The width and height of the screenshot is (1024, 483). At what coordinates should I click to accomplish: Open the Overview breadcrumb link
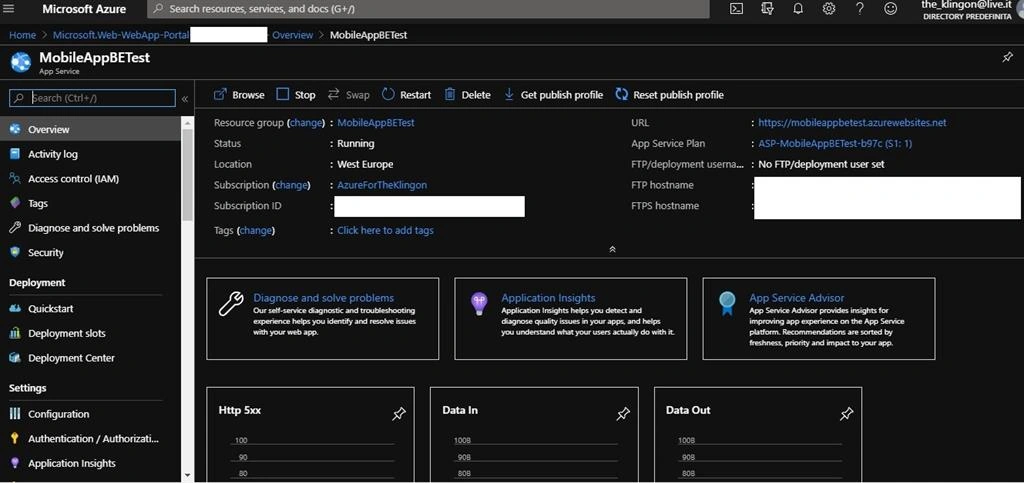click(293, 35)
